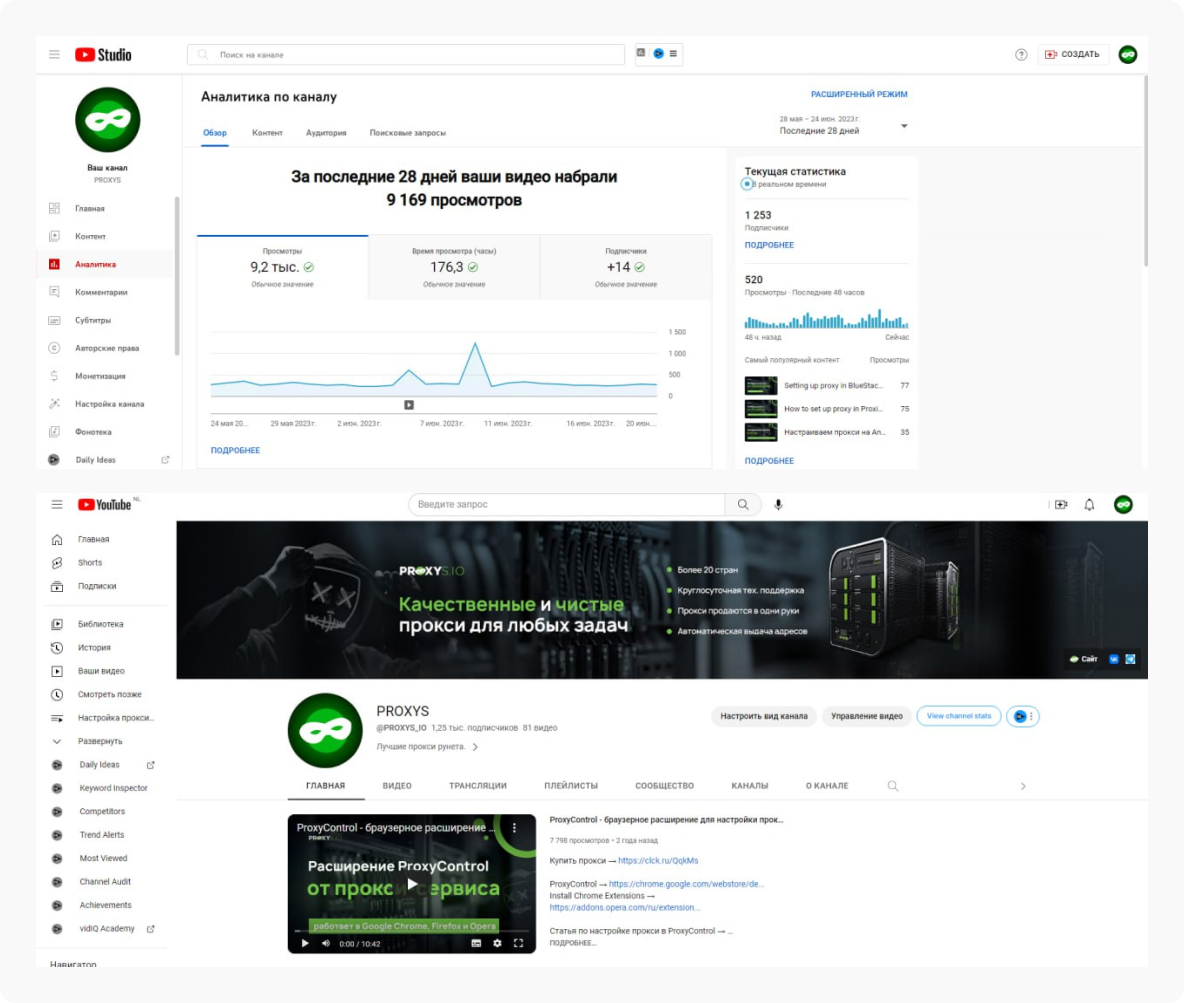Screen dimensions: 1184x1003
Task: Open Подписки in the YouTube sidebar
Action: (106, 586)
